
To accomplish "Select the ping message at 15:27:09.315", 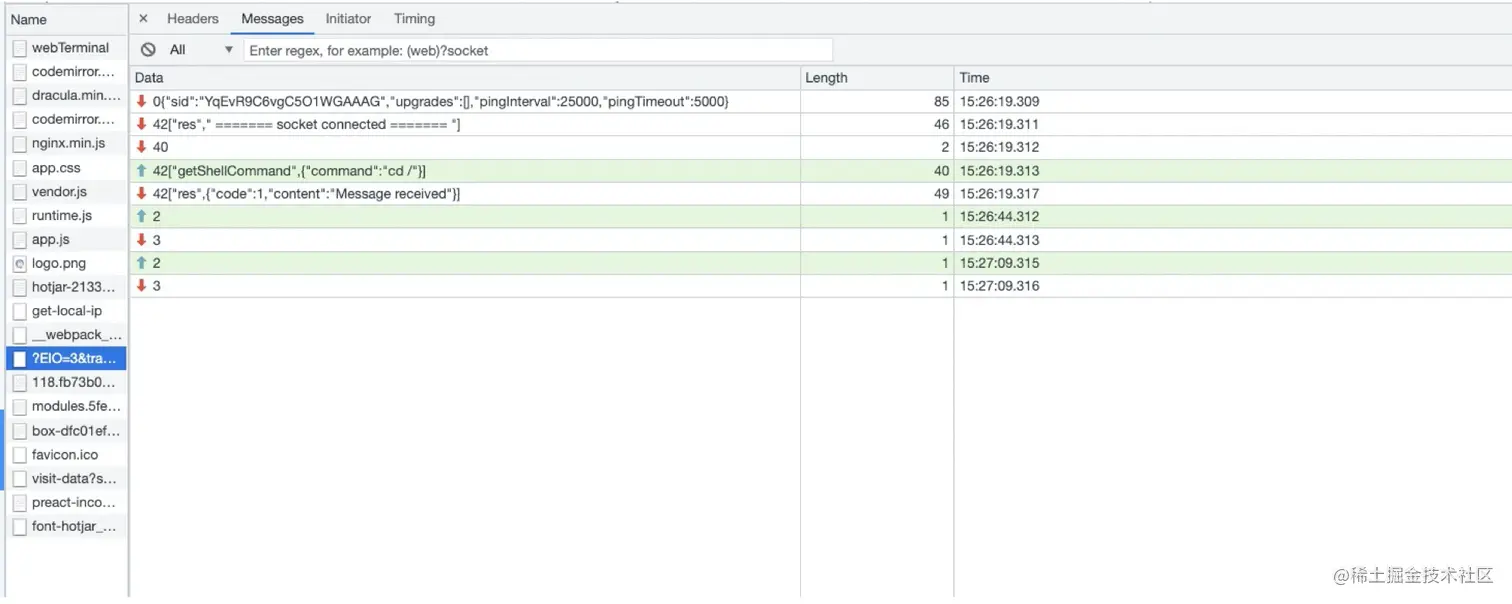I will tap(820, 263).
